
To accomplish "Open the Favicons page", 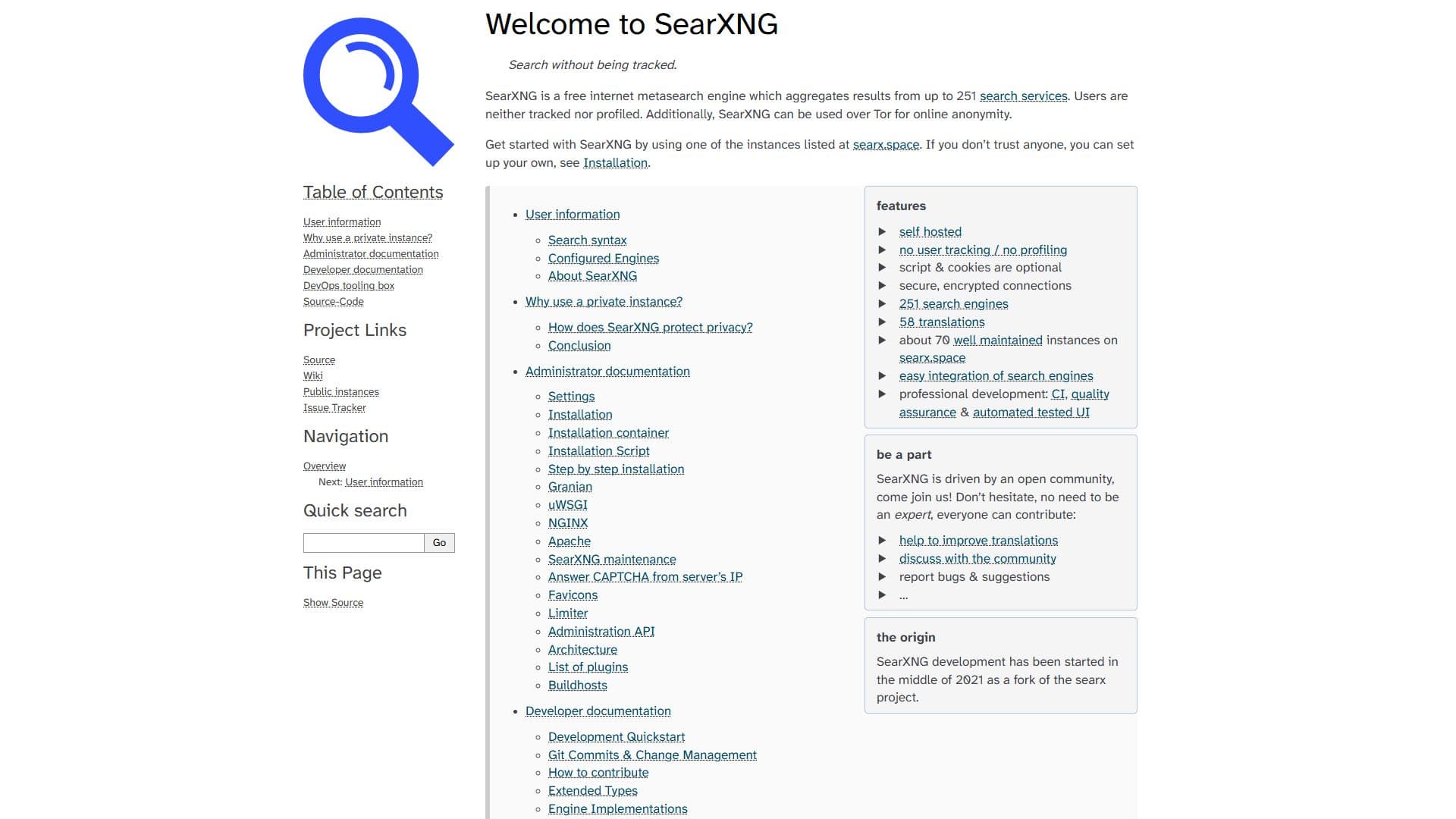I will click(x=573, y=595).
